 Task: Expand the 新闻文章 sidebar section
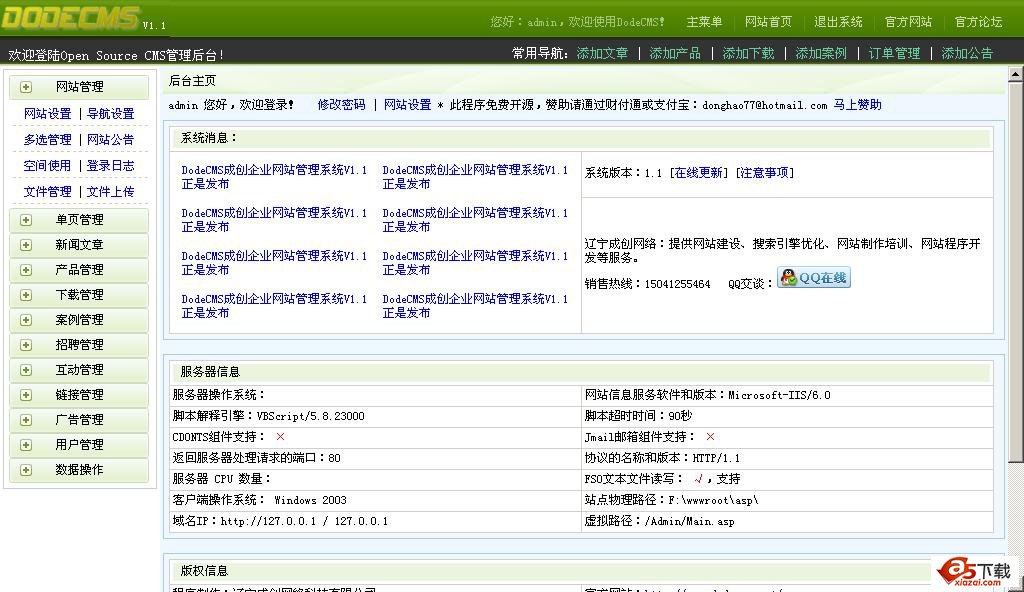click(x=79, y=245)
